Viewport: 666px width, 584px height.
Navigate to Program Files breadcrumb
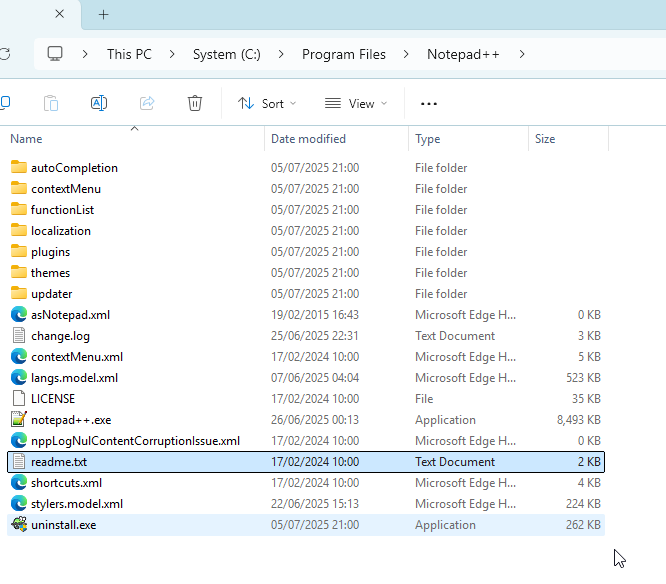click(x=344, y=54)
